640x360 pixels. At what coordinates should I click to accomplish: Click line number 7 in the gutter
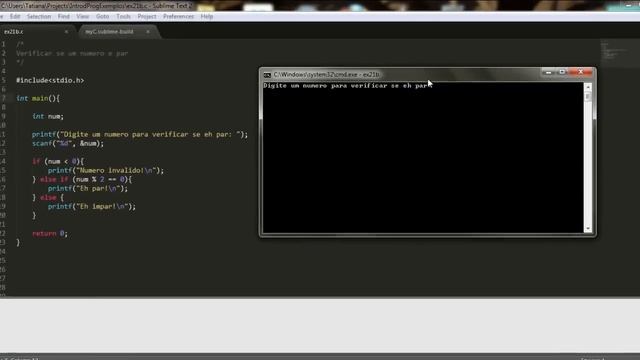pos(4,98)
